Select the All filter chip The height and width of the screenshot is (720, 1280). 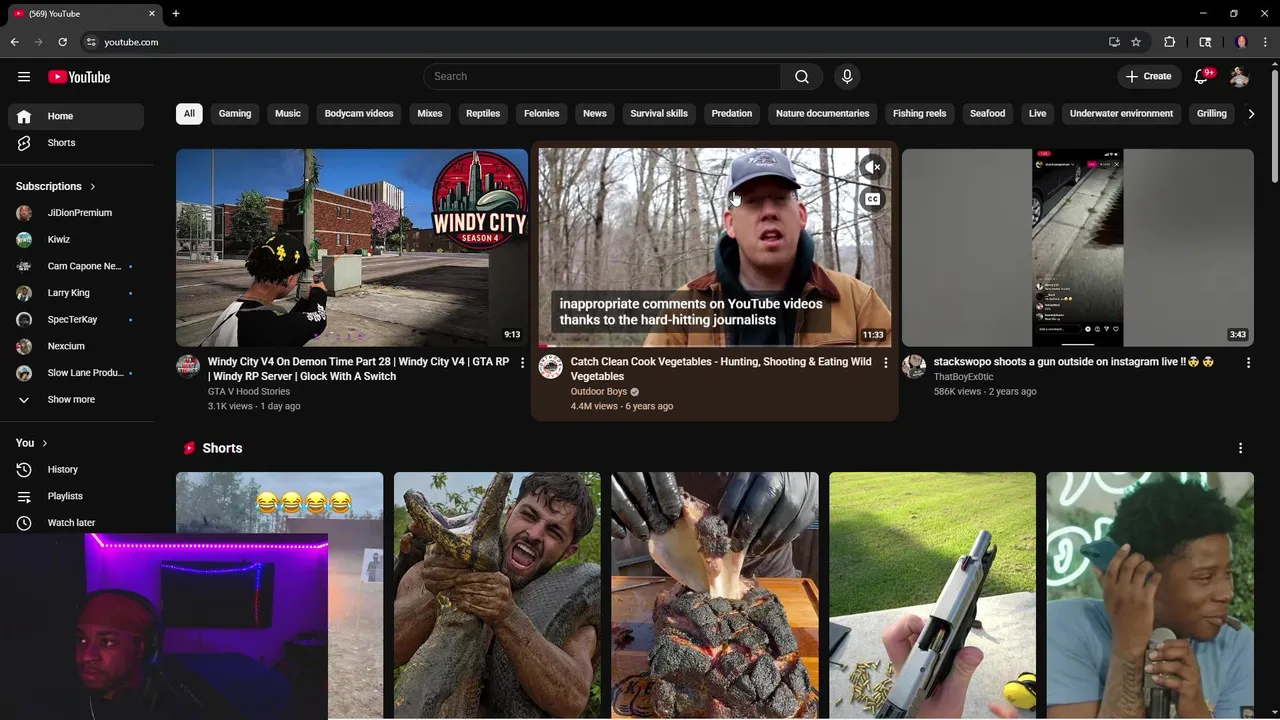(x=189, y=114)
